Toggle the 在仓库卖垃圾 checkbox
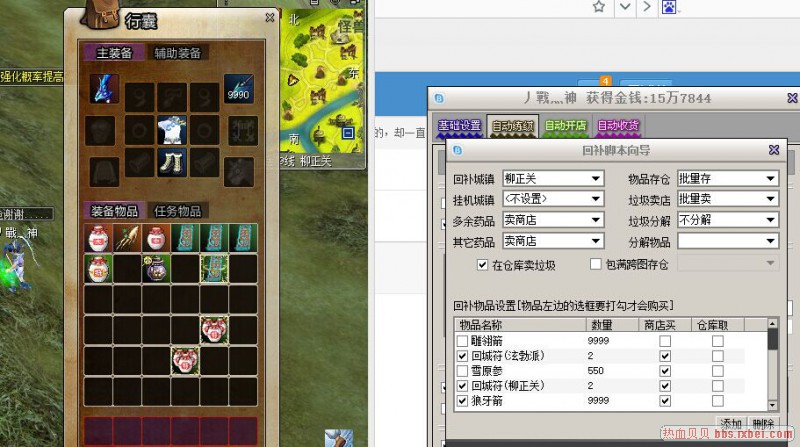 point(483,264)
